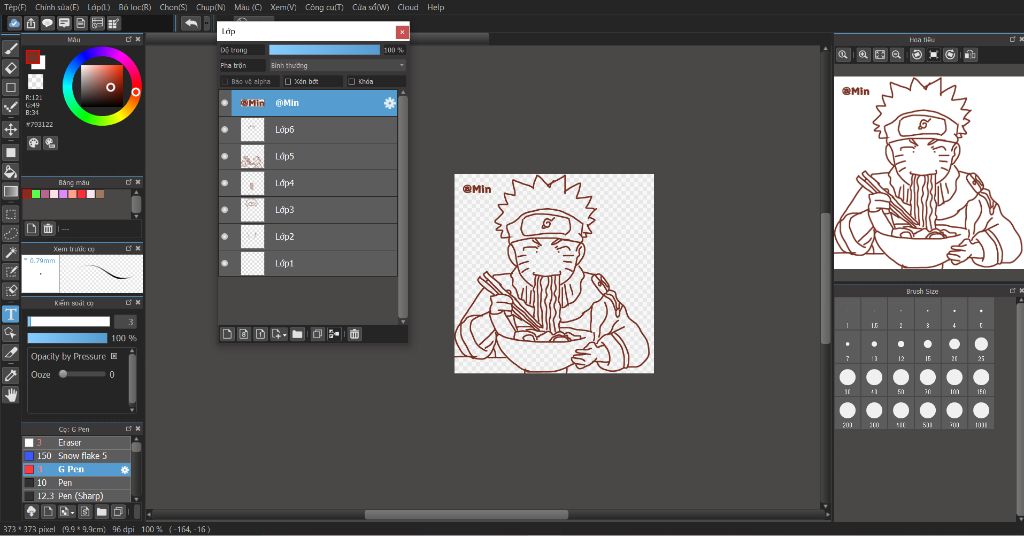Undock the Bảng màu panel
Image resolution: width=1024 pixels, height=536 pixels.
[129, 182]
